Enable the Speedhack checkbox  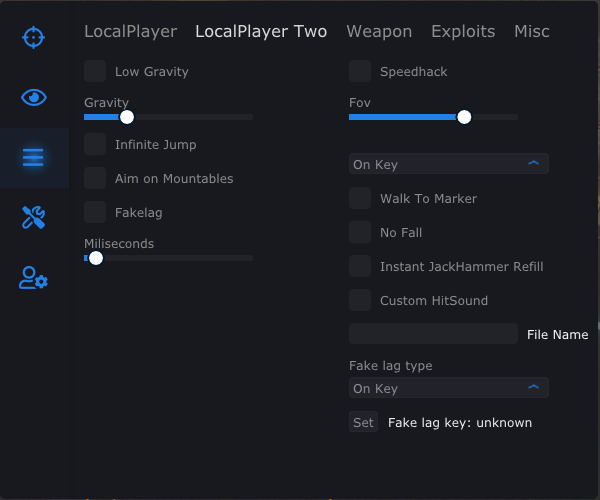360,71
